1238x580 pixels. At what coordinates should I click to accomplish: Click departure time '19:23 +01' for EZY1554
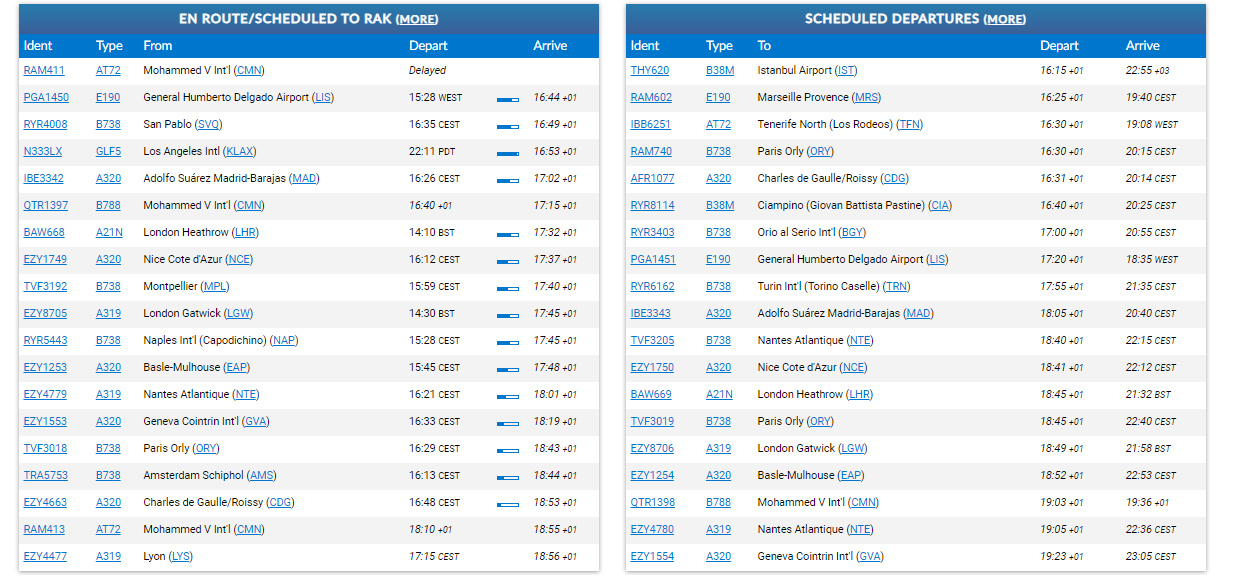1061,557
